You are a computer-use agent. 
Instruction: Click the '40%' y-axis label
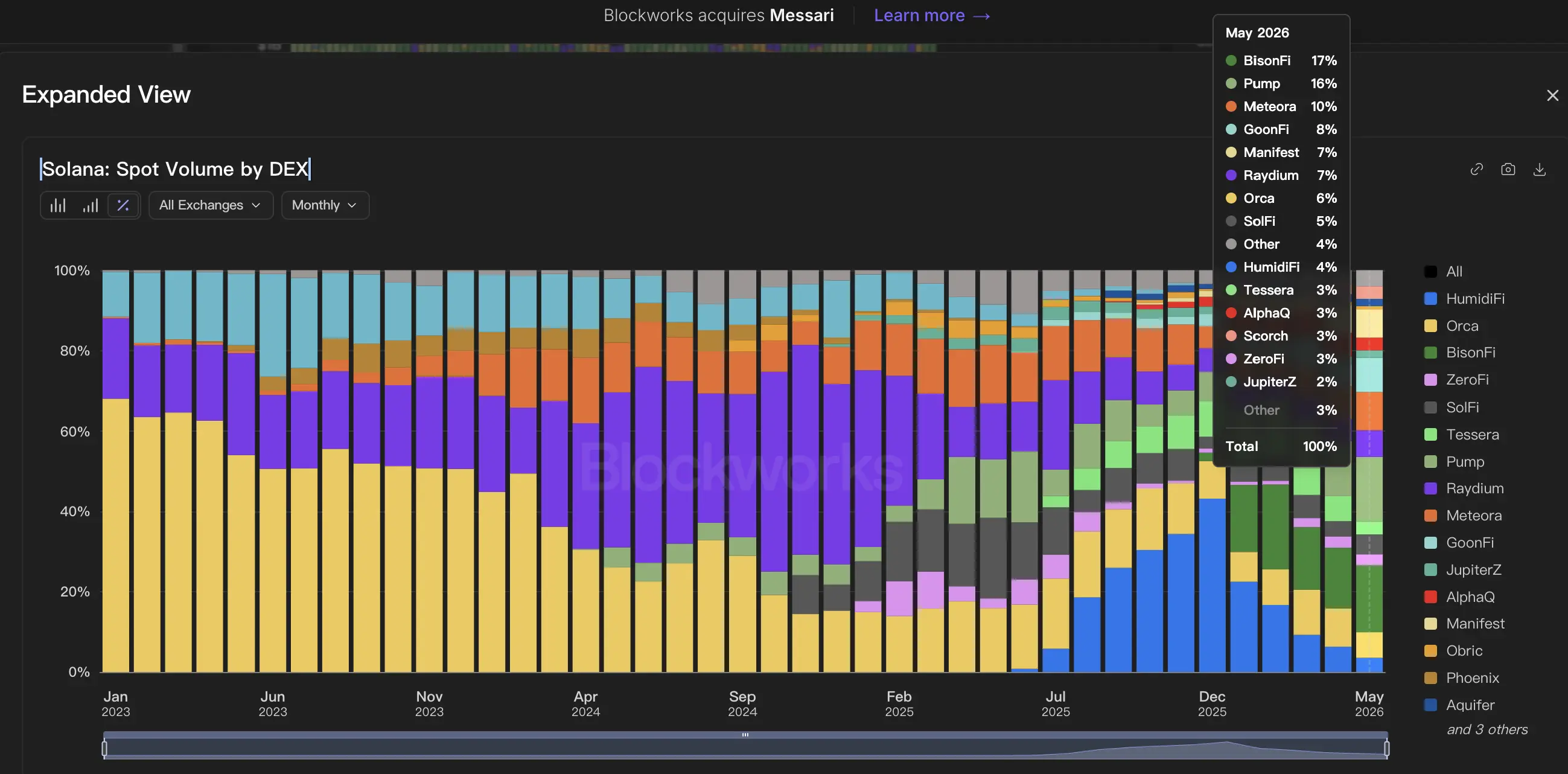click(75, 511)
